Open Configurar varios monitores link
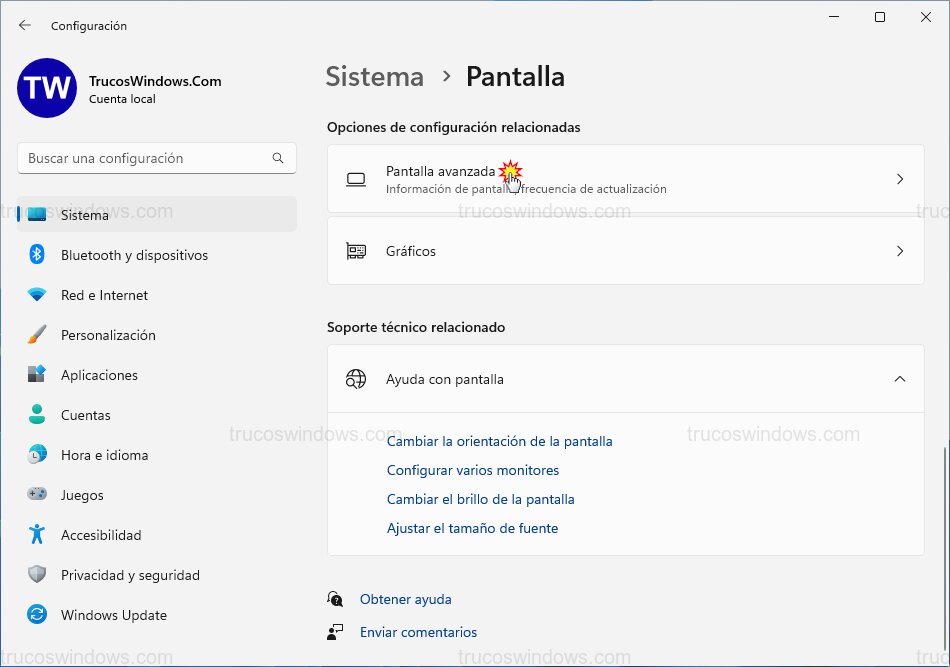Image resolution: width=950 pixels, height=667 pixels. pos(473,470)
